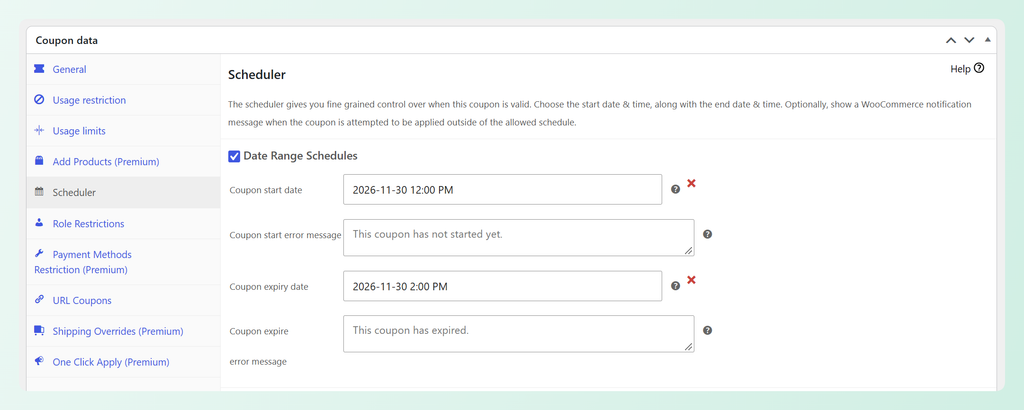Open the Add Products (Premium) tab
The height and width of the screenshot is (410, 1024).
[123, 161]
